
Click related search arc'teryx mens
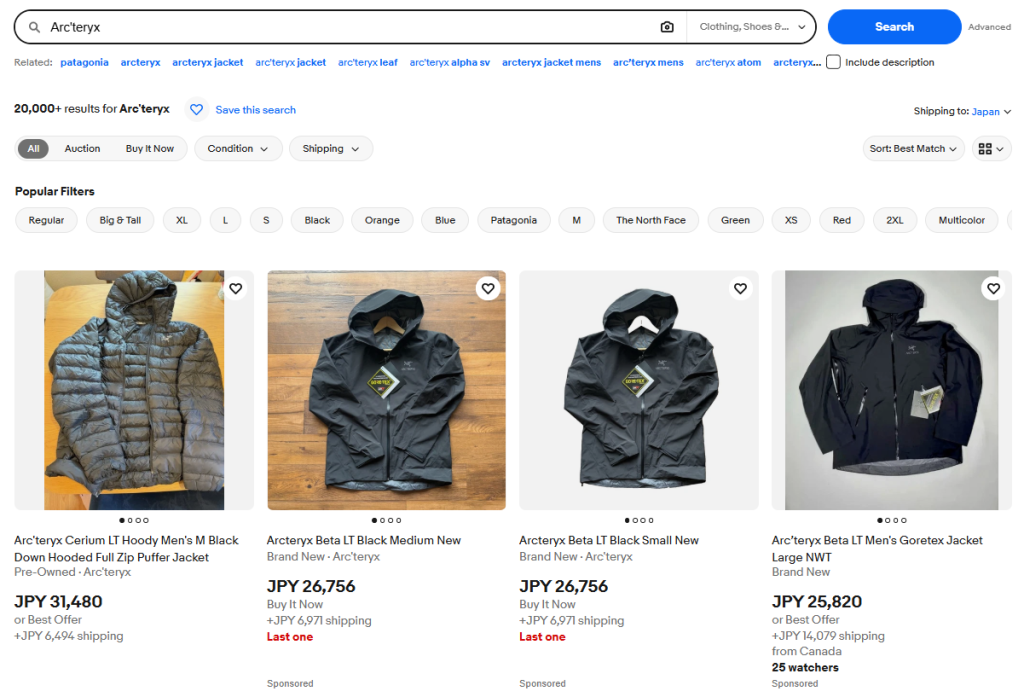648,62
